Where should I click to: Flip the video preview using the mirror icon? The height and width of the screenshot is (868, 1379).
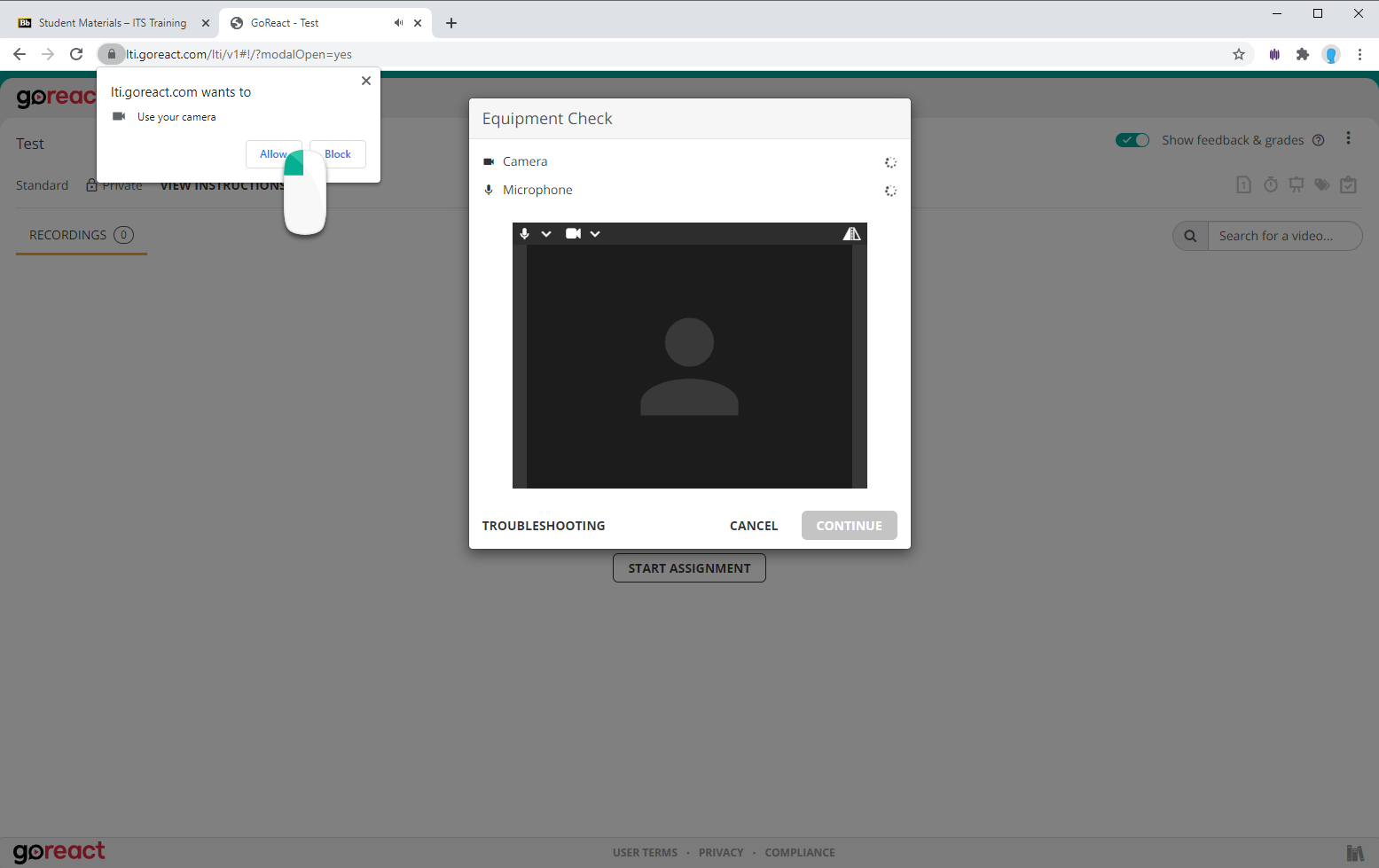[852, 233]
